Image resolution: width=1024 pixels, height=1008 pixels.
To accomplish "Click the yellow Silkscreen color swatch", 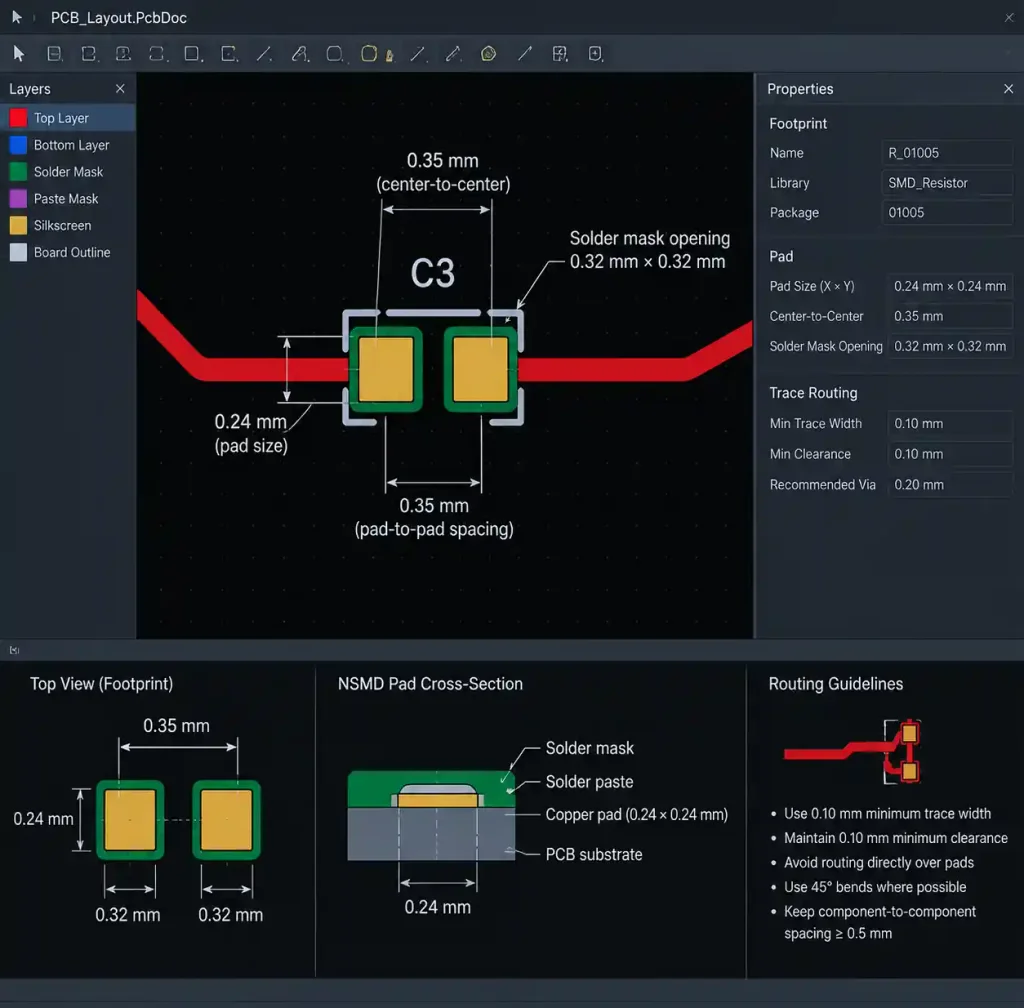I will click(18, 225).
